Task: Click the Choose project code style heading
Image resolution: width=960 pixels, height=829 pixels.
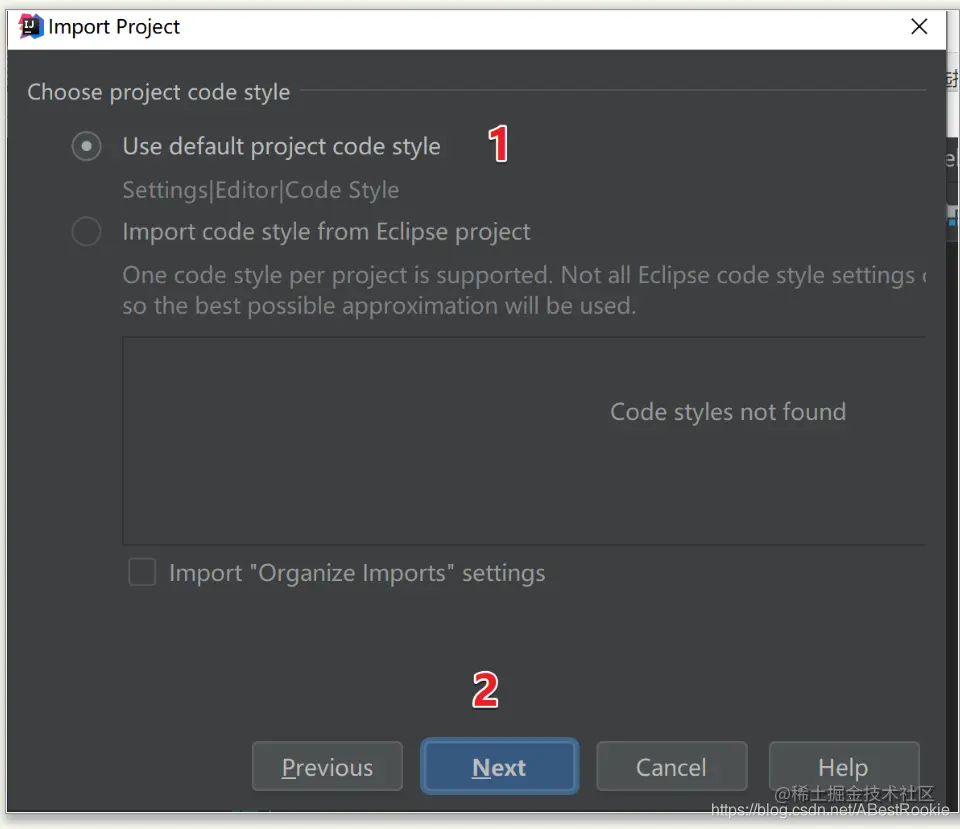Action: (x=159, y=92)
